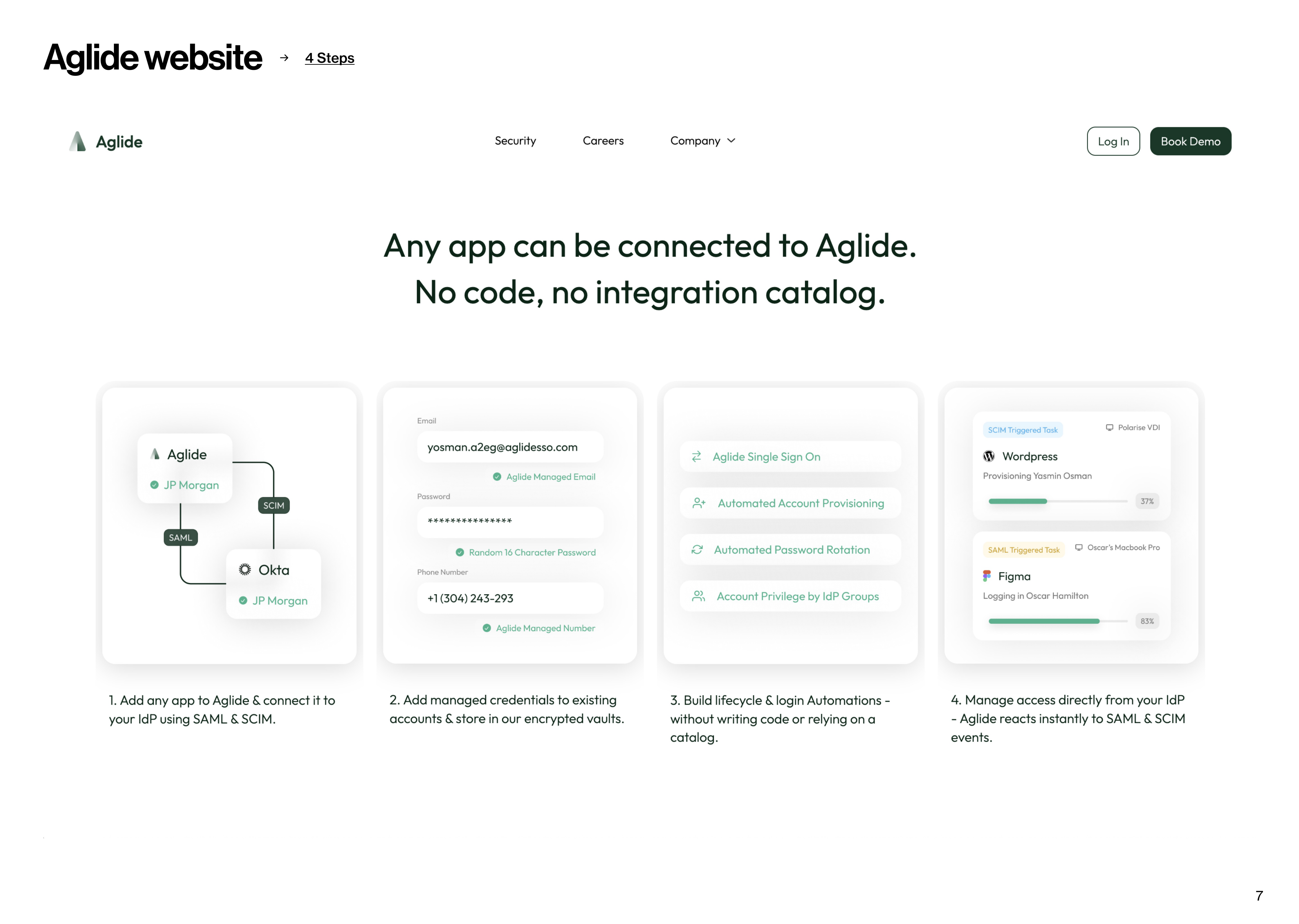The image size is (1299, 924).
Task: Follow the 4 Steps link
Action: click(x=329, y=58)
